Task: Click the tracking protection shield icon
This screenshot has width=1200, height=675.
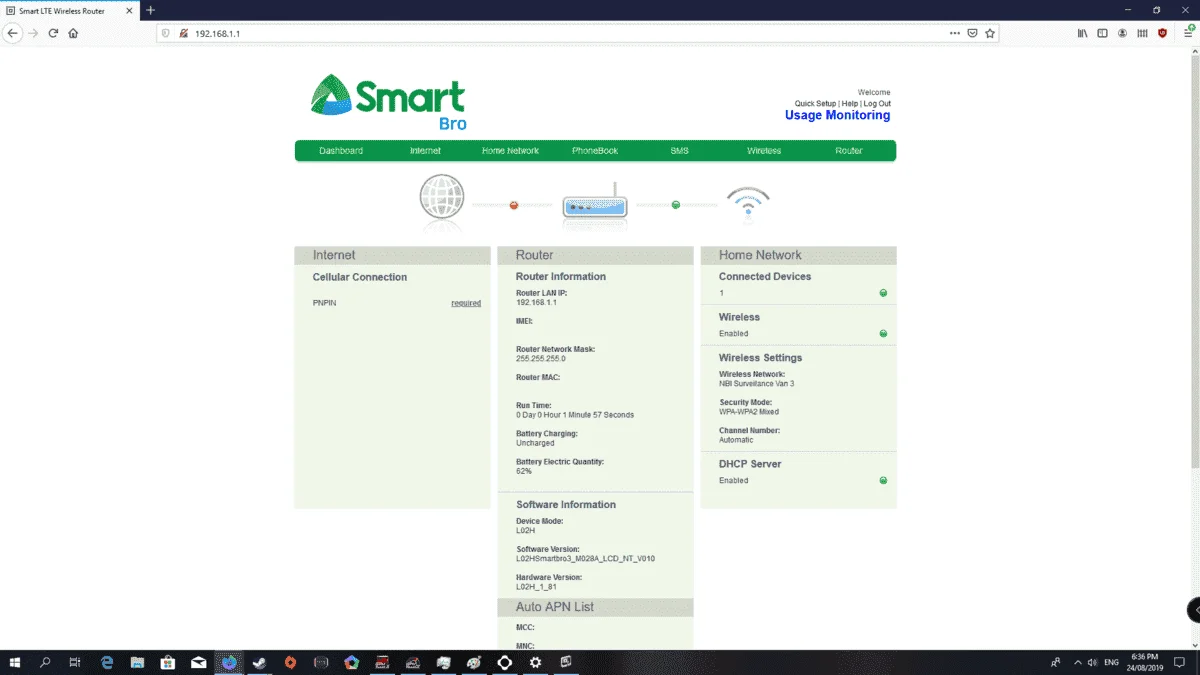Action: (x=166, y=33)
